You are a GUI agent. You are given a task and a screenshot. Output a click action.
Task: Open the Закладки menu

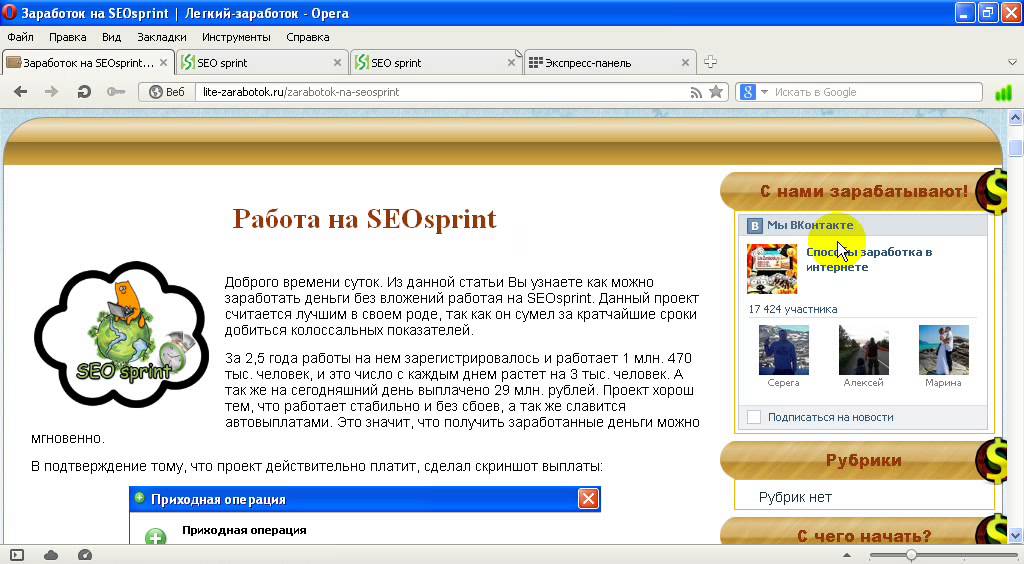[x=161, y=37]
